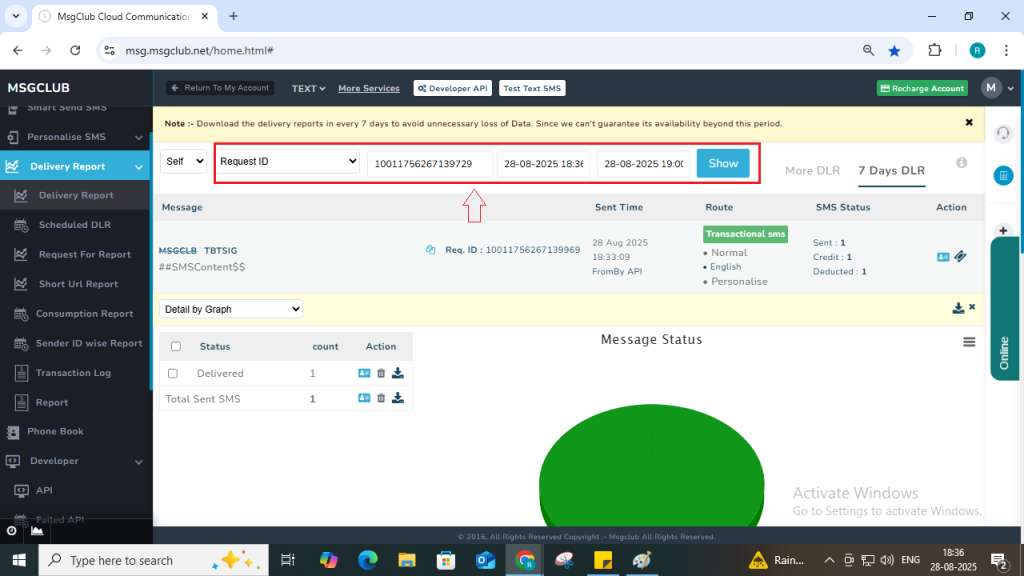This screenshot has width=1024, height=576.
Task: Open the Self dropdown
Action: (x=184, y=161)
